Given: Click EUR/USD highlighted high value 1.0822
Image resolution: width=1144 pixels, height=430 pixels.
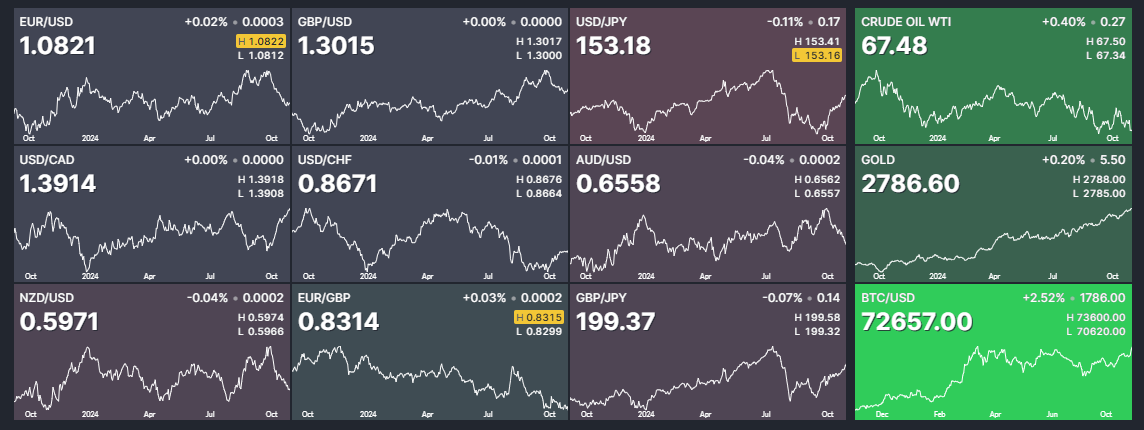Looking at the screenshot, I should coord(261,41).
